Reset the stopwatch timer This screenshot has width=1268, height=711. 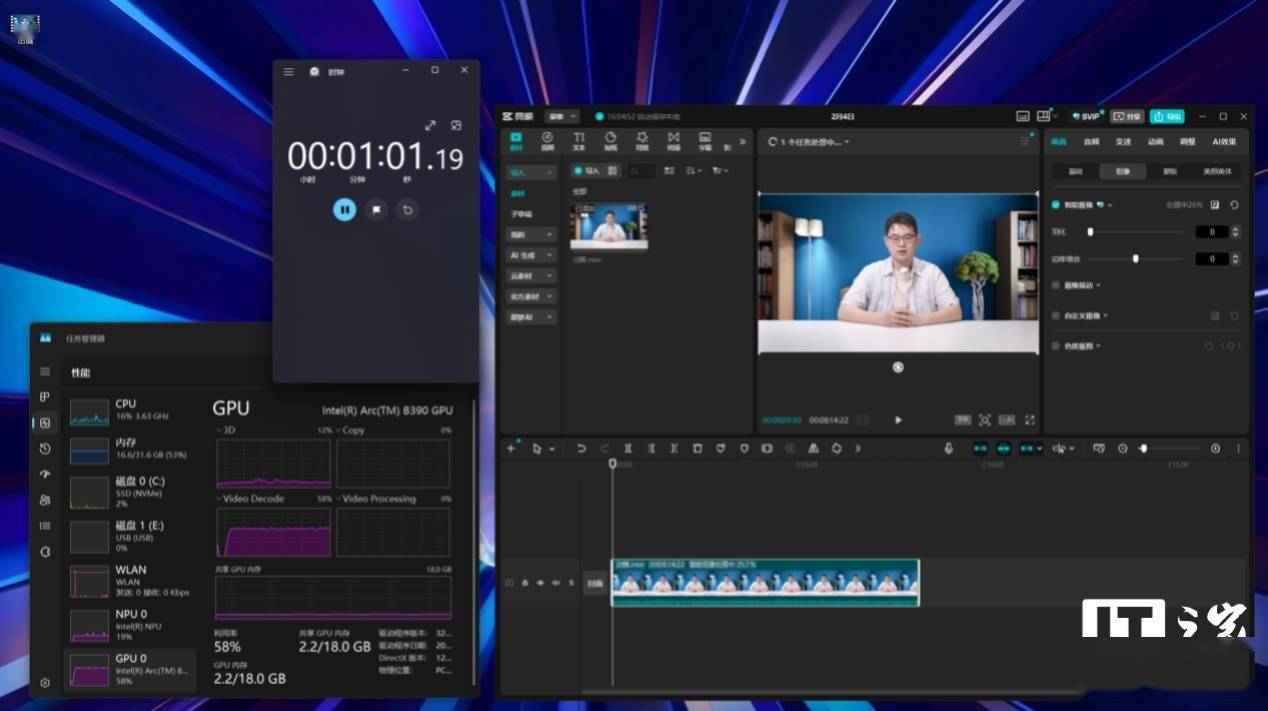point(407,209)
